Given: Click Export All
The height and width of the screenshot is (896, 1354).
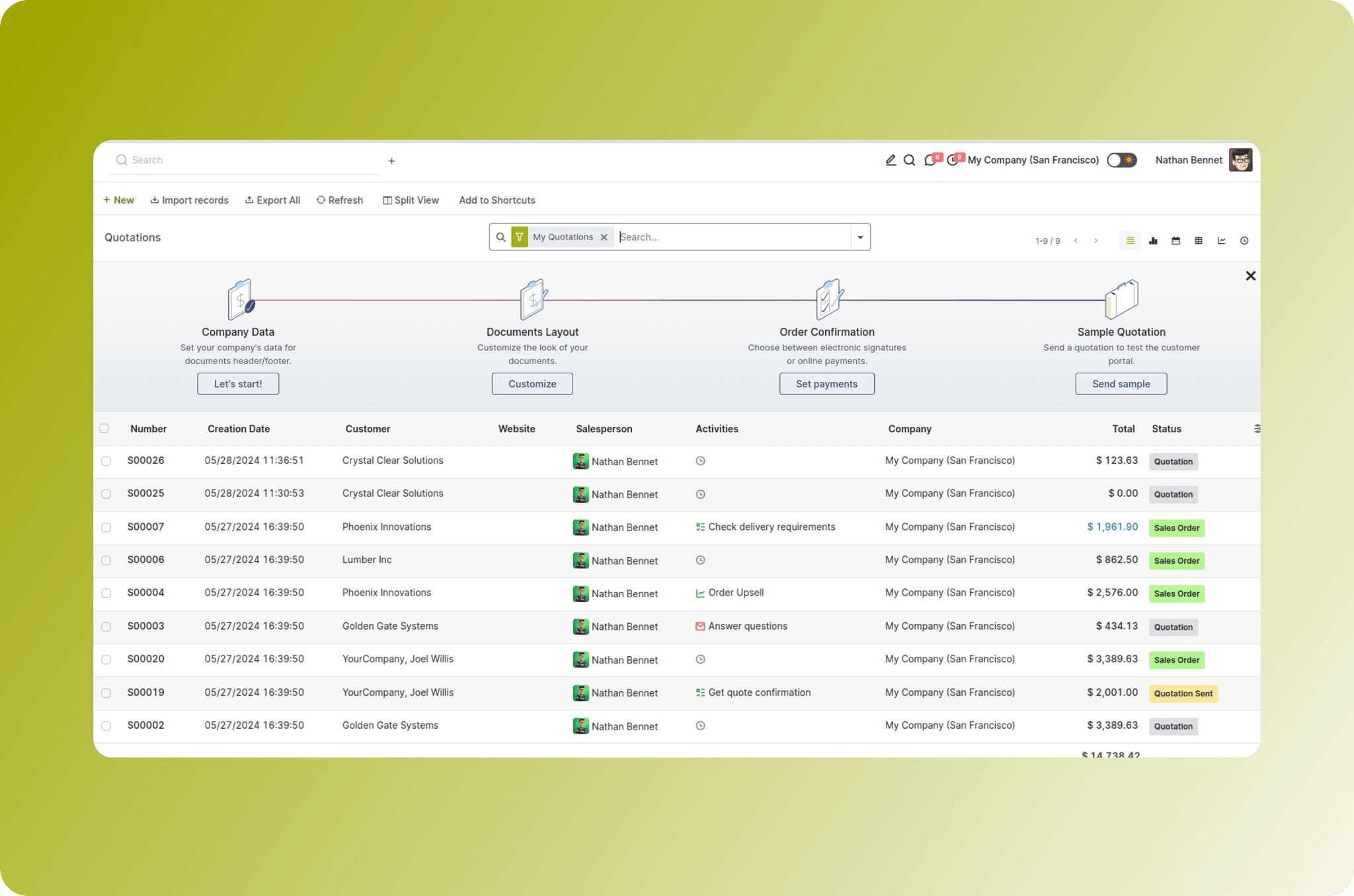Looking at the screenshot, I should coord(272,200).
